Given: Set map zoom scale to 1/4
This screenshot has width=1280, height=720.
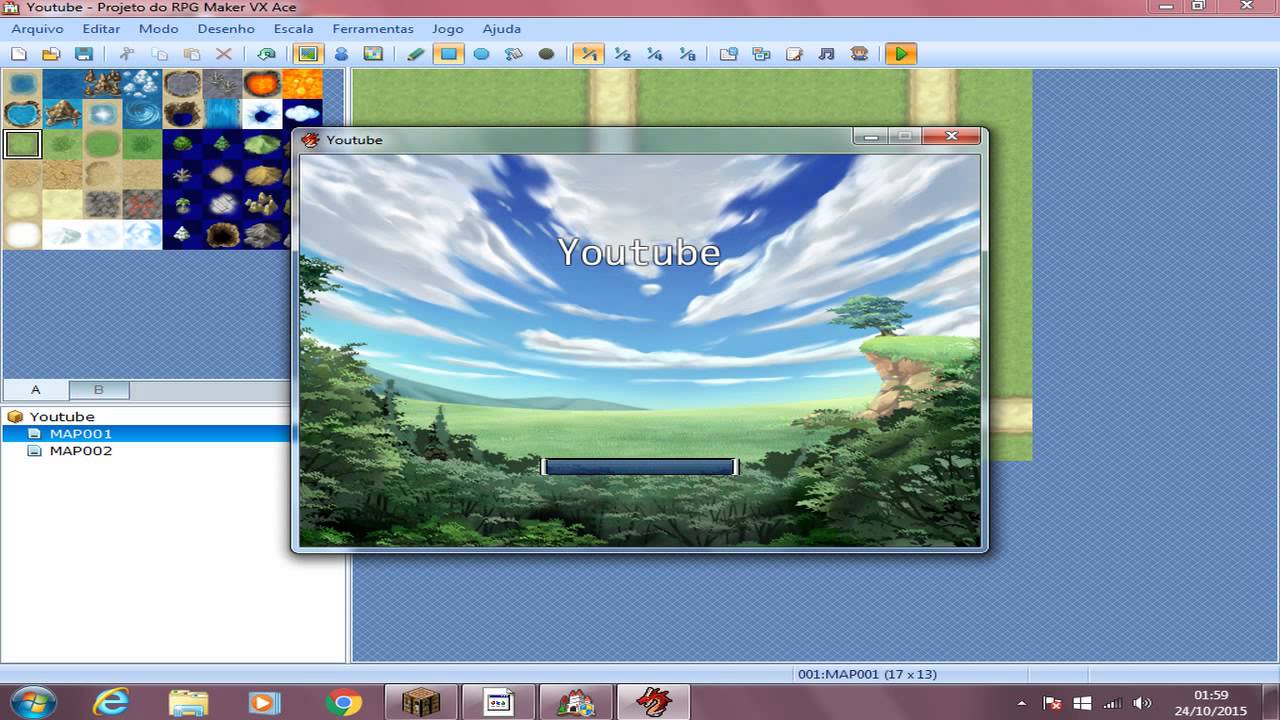Looking at the screenshot, I should (x=654, y=54).
